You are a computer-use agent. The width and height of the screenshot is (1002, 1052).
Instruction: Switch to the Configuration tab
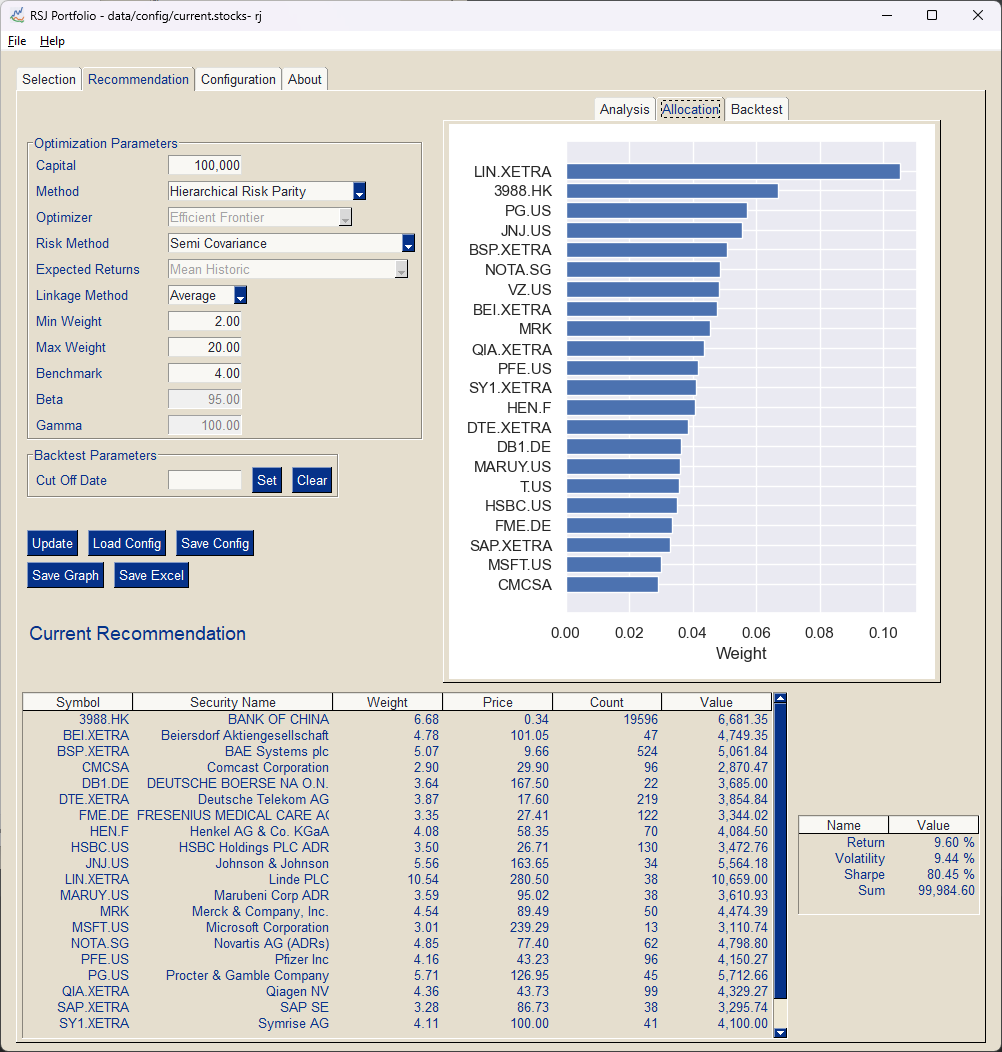click(238, 79)
